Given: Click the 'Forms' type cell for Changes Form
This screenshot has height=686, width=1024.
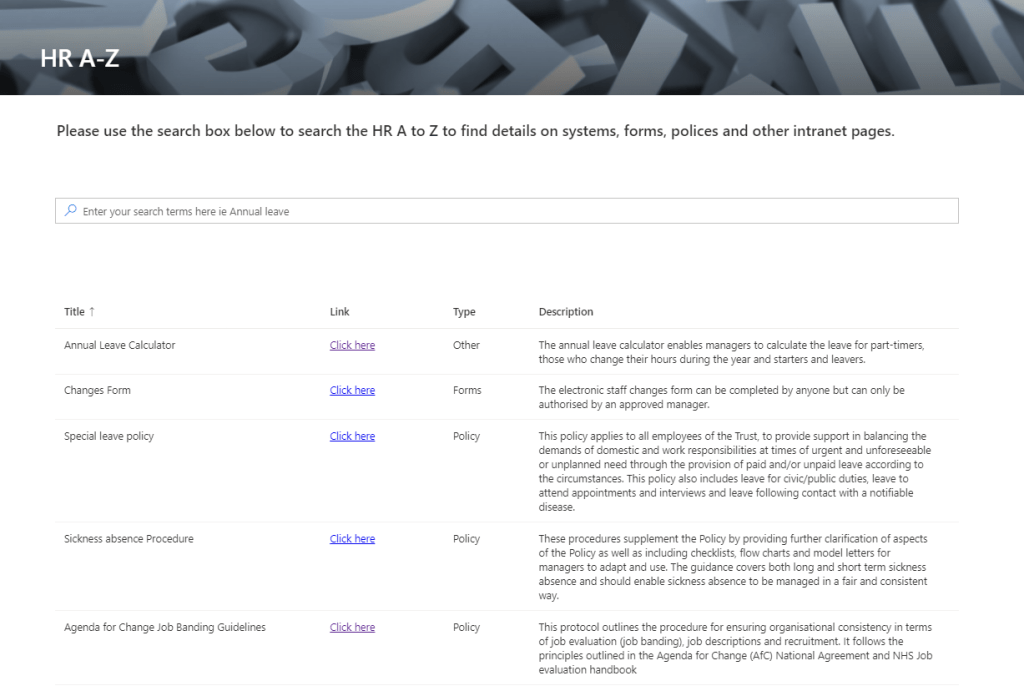Looking at the screenshot, I should pyautogui.click(x=467, y=390).
